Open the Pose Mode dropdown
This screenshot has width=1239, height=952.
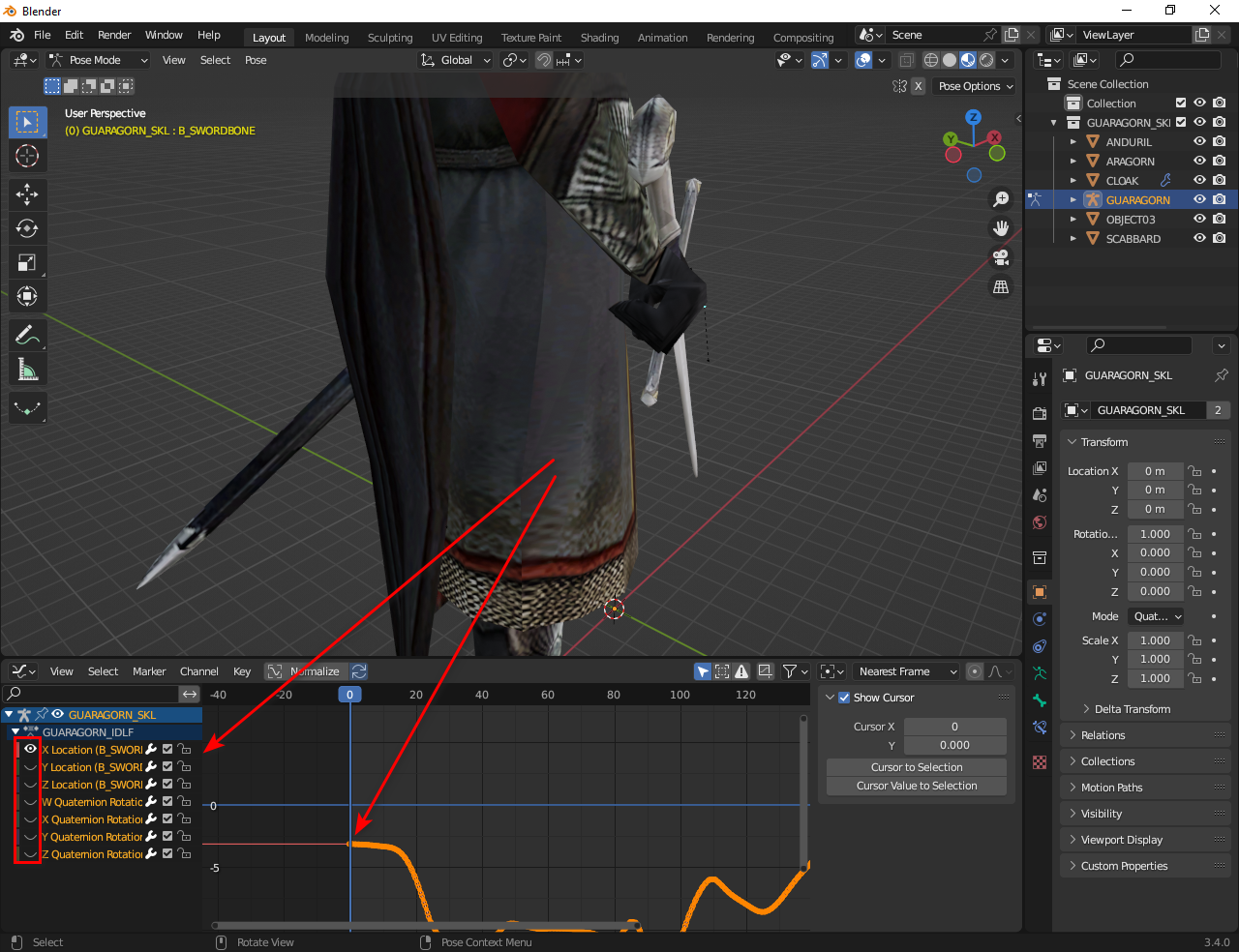click(x=98, y=60)
